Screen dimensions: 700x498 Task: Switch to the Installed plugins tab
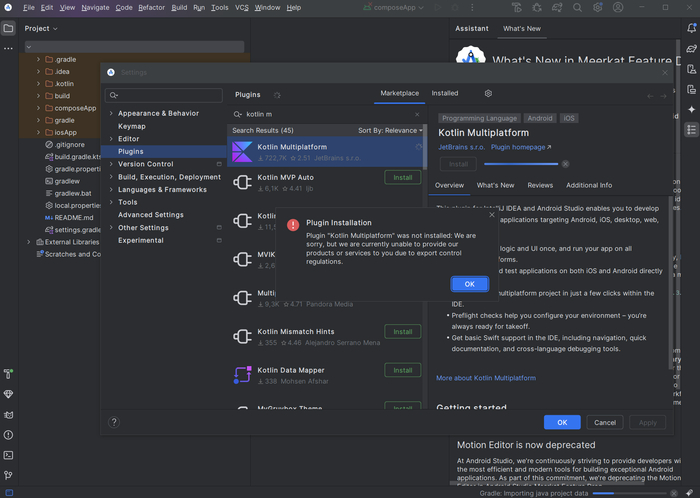[445, 93]
